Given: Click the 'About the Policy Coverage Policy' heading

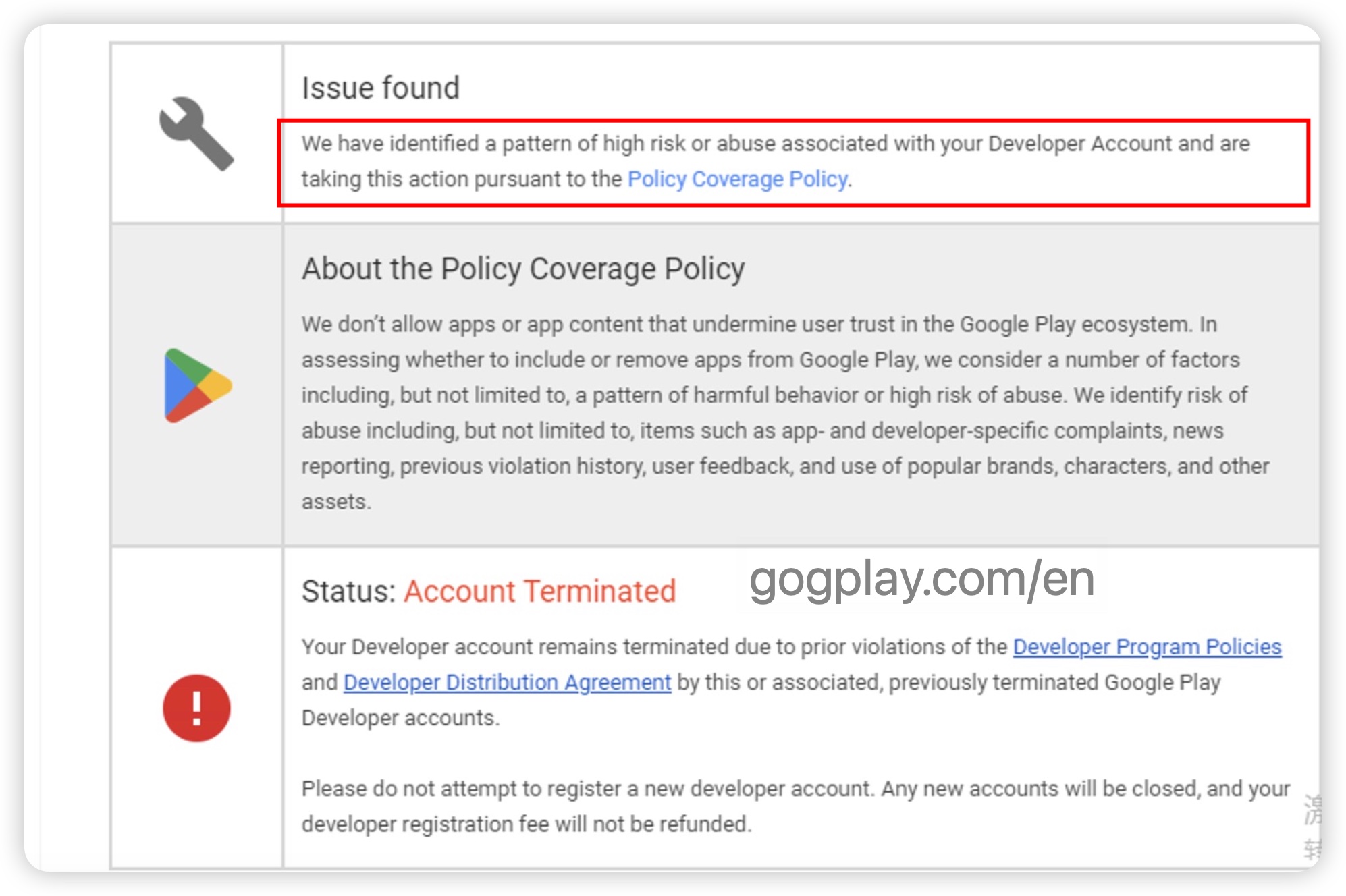Looking at the screenshot, I should click(523, 269).
